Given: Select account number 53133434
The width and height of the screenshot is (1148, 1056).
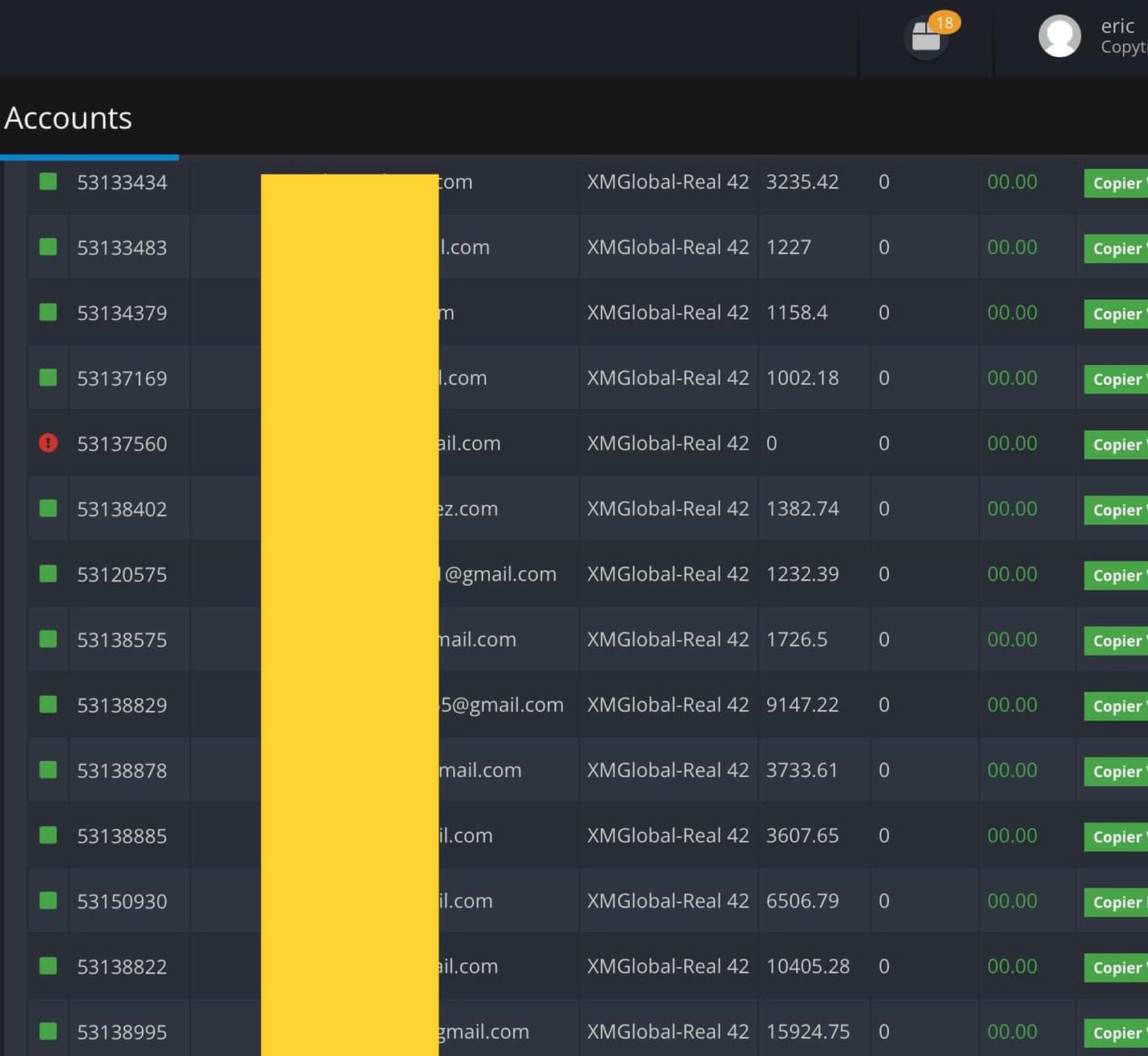Looking at the screenshot, I should point(122,182).
